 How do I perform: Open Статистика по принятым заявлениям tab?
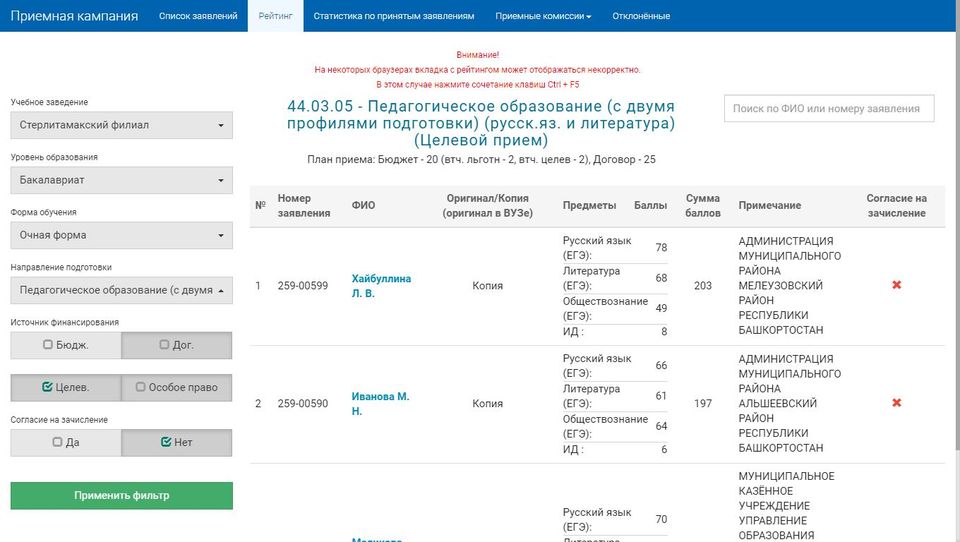tap(393, 16)
